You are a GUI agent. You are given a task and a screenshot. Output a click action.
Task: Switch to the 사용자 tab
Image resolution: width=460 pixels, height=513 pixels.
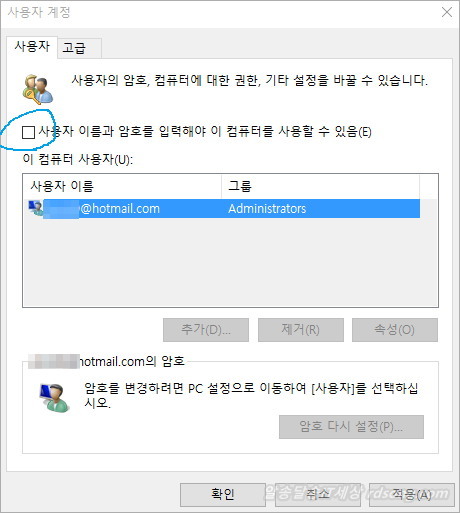(x=32, y=47)
